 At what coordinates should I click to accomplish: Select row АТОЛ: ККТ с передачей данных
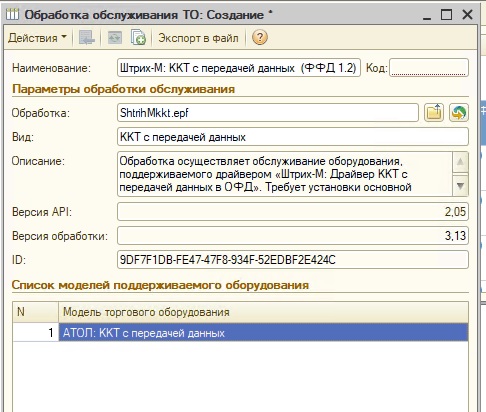[263, 332]
